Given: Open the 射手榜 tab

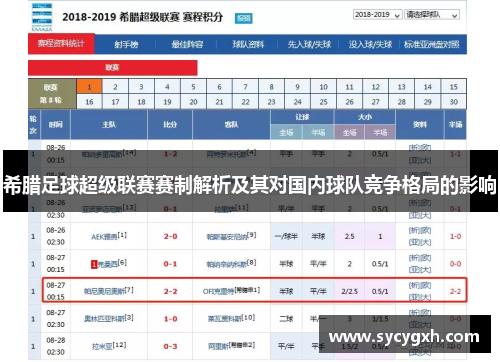Looking at the screenshot, I should point(126,44).
